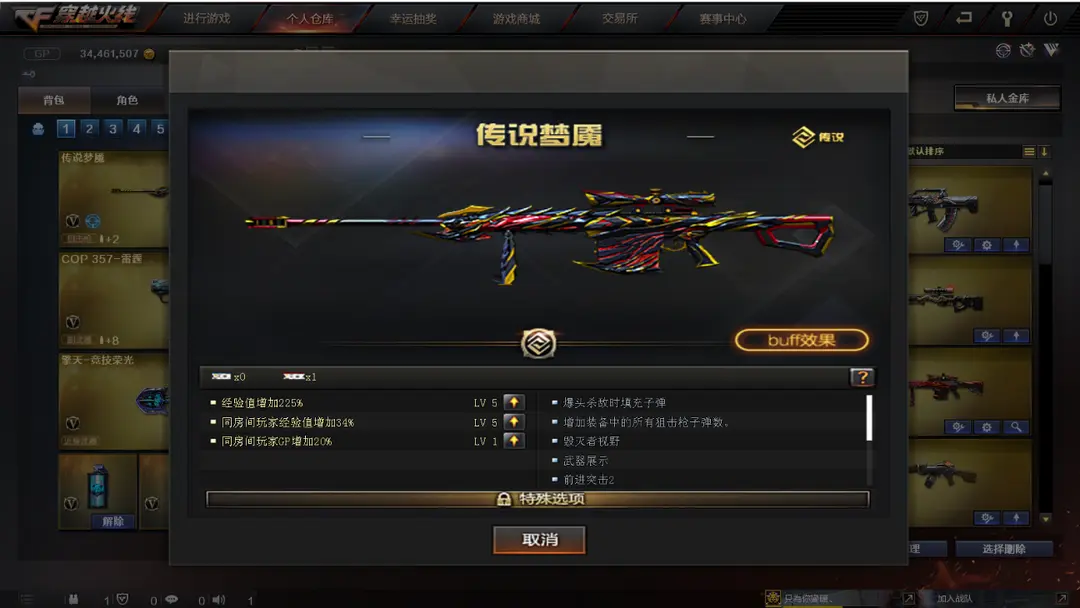Click the attribute list scrollbar thumb
1080x608 pixels.
click(869, 417)
